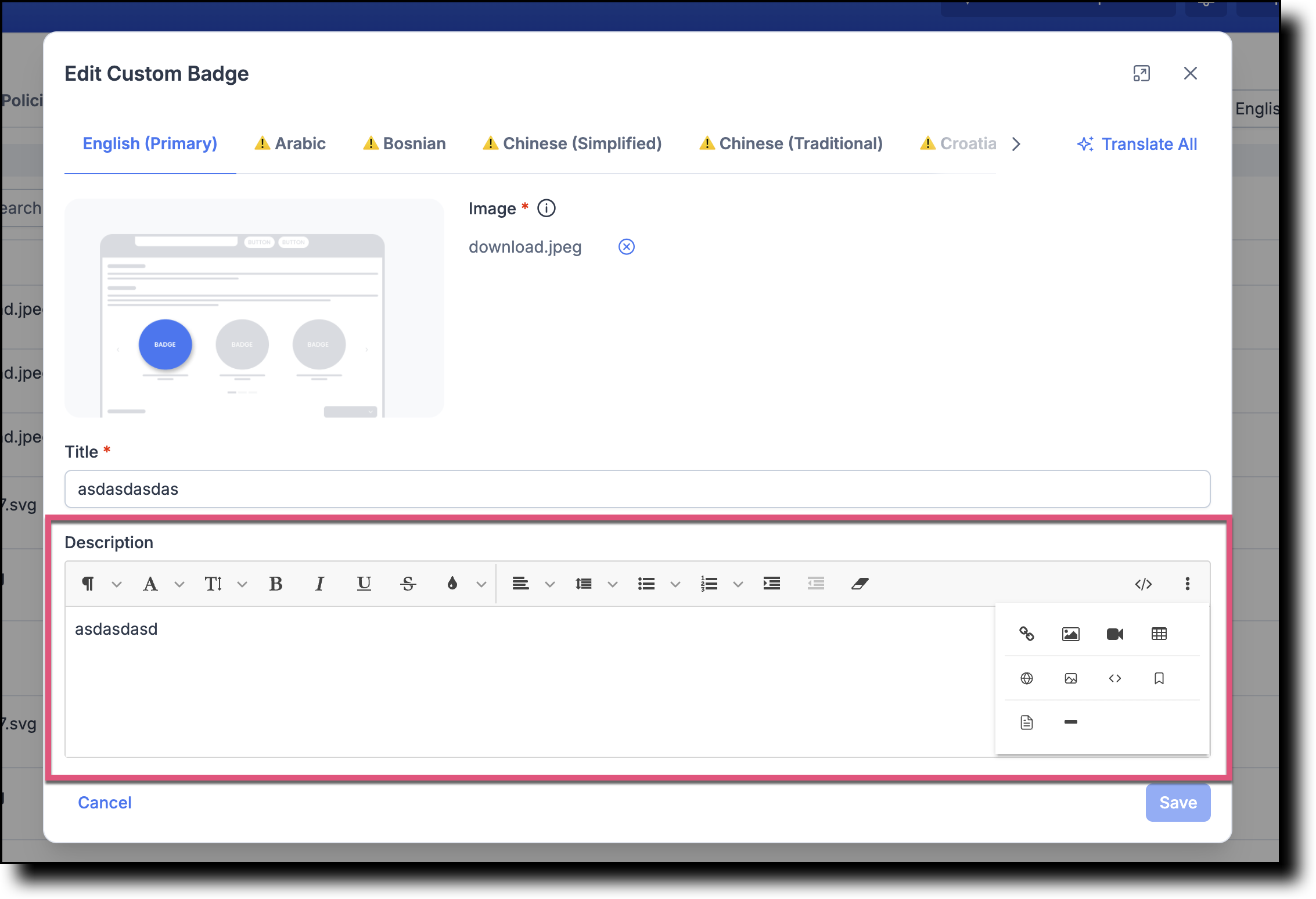Click the globe icon in popup

[1026, 678]
